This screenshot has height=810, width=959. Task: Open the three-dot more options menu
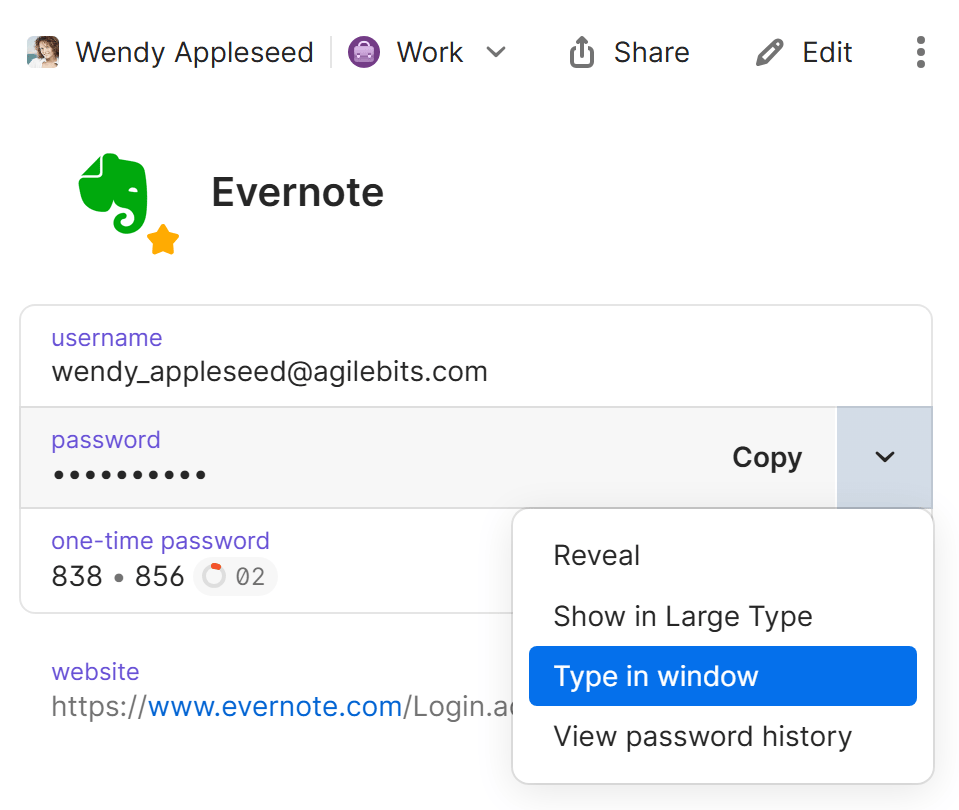point(920,52)
